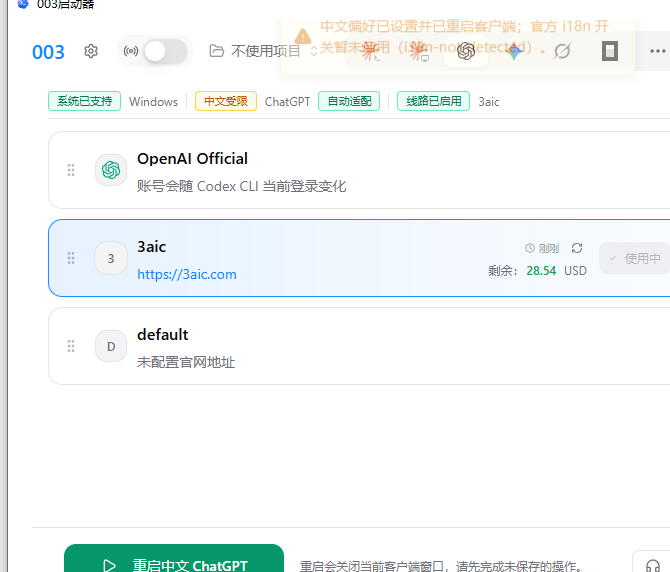This screenshot has width=670, height=572.
Task: Select the default provider card title
Action: [x=162, y=335]
